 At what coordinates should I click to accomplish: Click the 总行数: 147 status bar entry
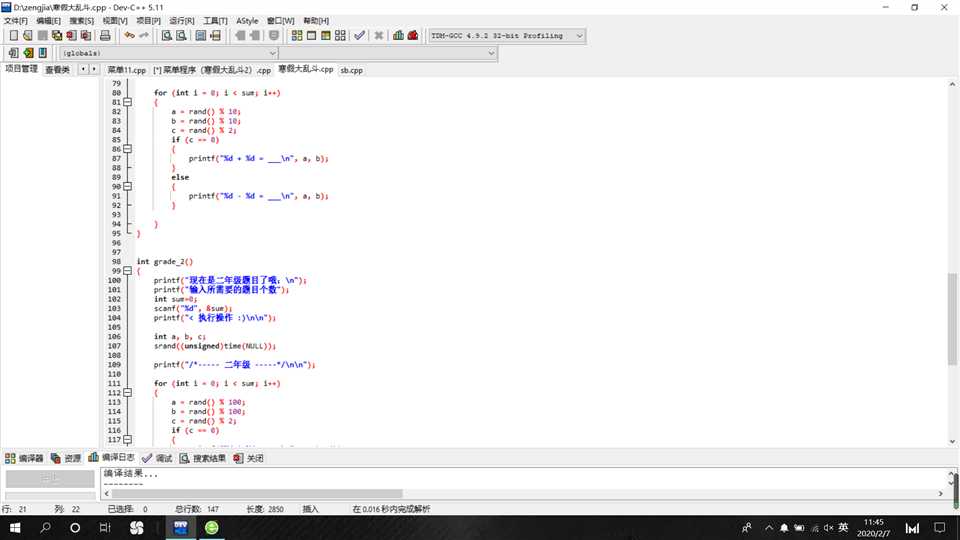[x=197, y=509]
